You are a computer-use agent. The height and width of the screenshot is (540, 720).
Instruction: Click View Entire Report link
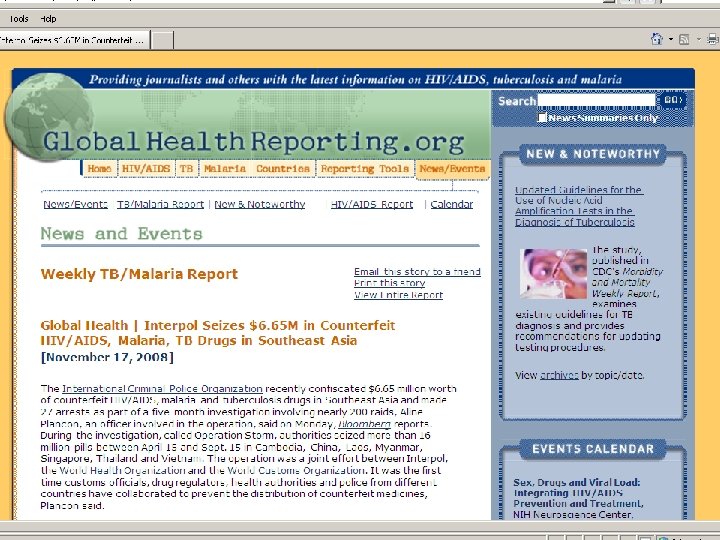(399, 295)
